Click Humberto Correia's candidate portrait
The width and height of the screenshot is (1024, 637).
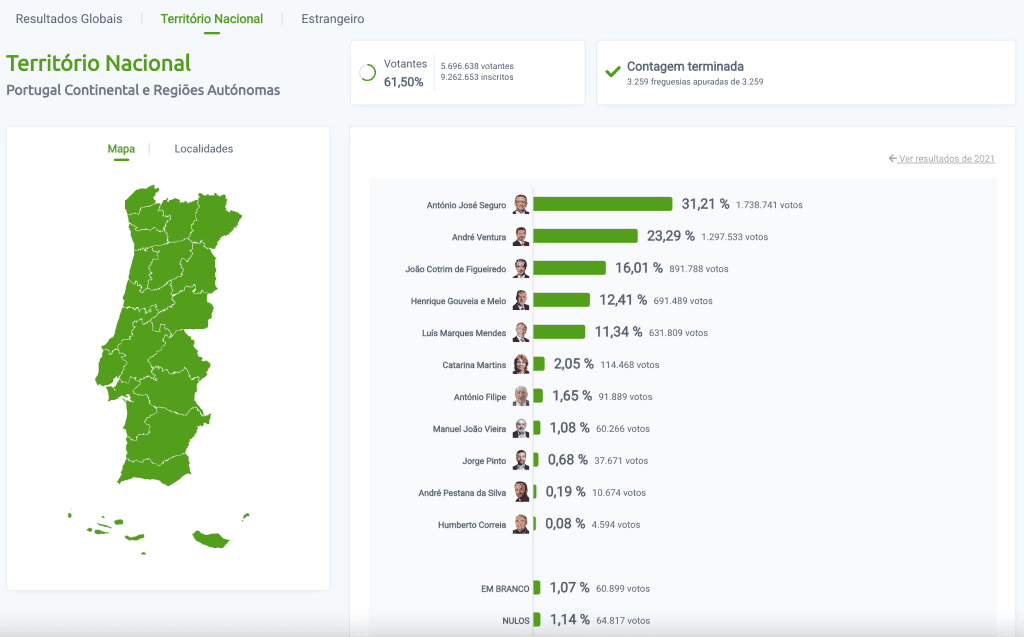pyautogui.click(x=521, y=524)
